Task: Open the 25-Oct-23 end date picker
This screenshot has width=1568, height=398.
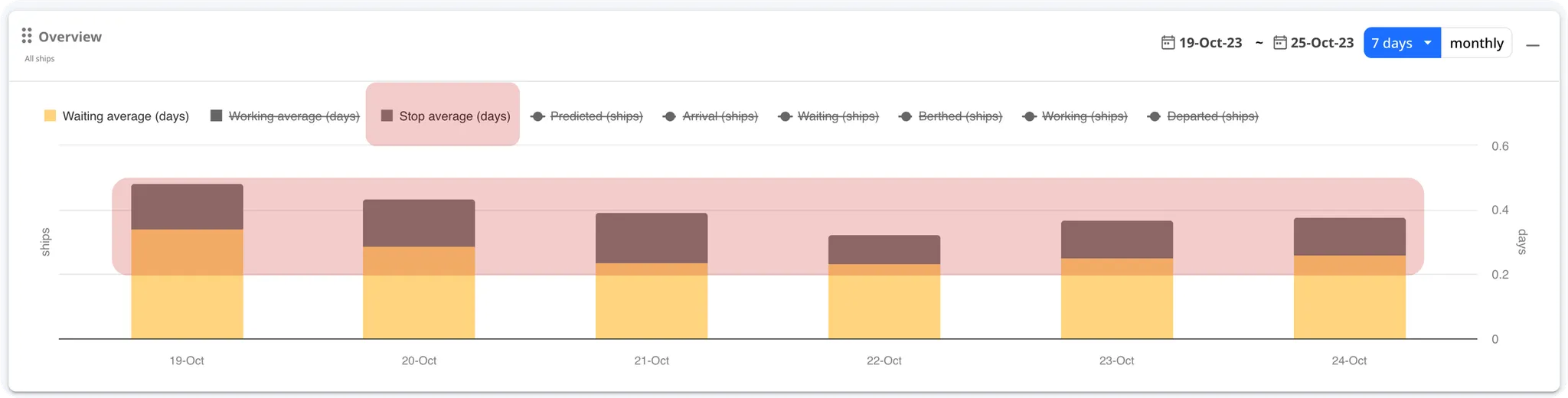Action: point(1321,43)
